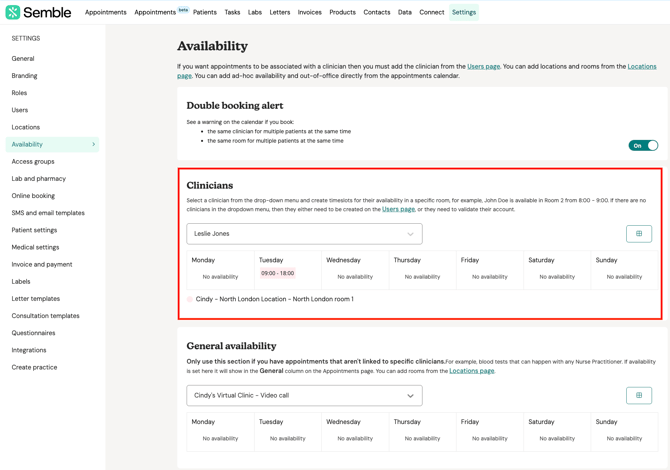Viewport: 670px width, 470px height.
Task: Open the Invoices menu
Action: (x=309, y=12)
